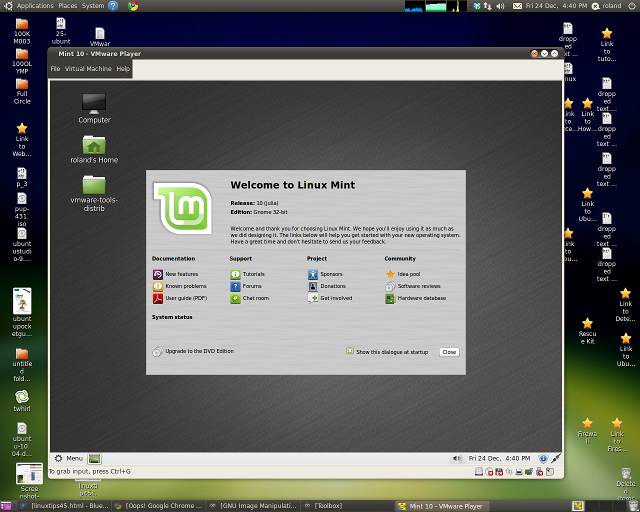Open the twhirl desktop icon

click(22, 401)
